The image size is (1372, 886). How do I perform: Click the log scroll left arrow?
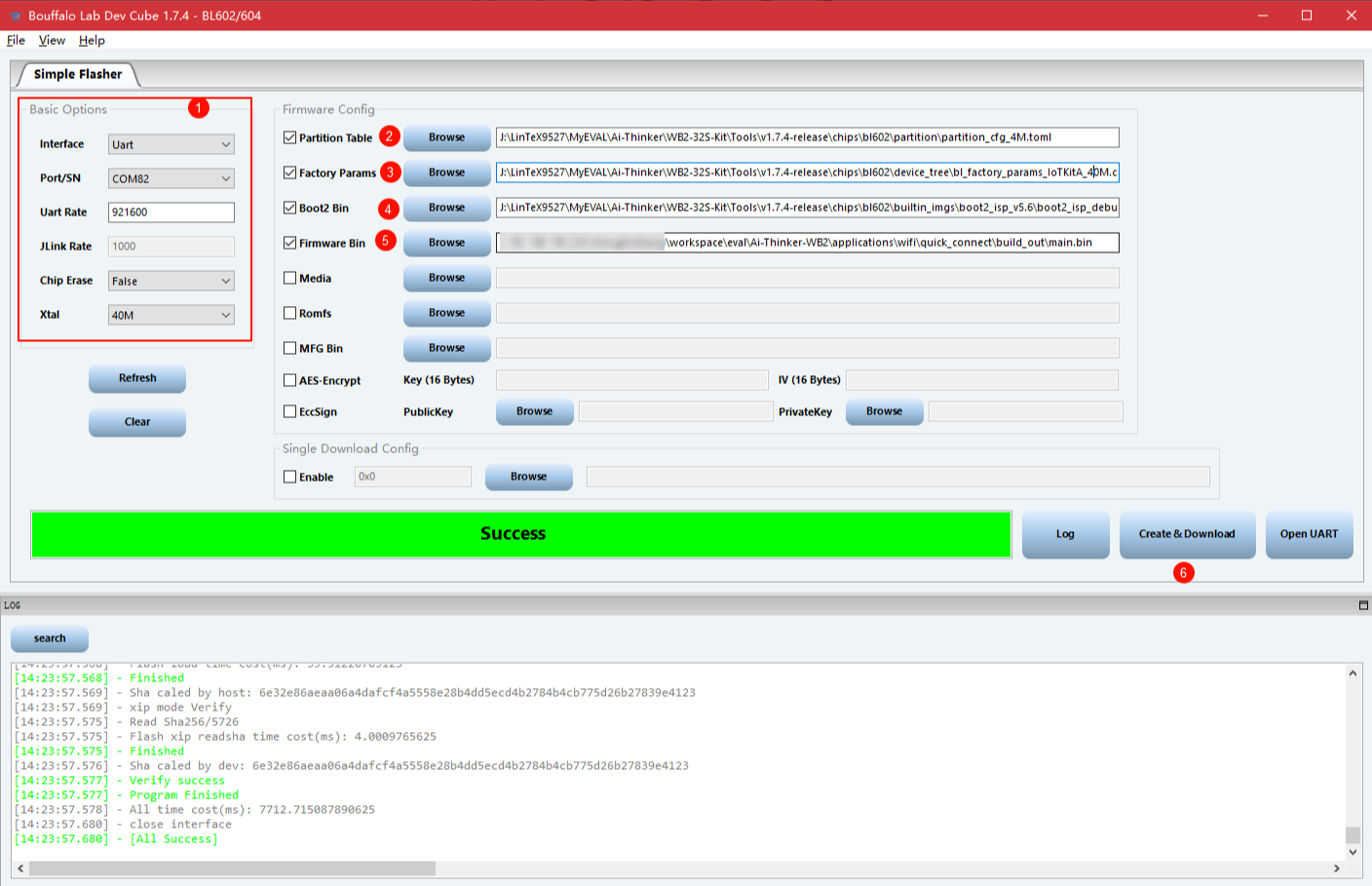pyautogui.click(x=20, y=867)
